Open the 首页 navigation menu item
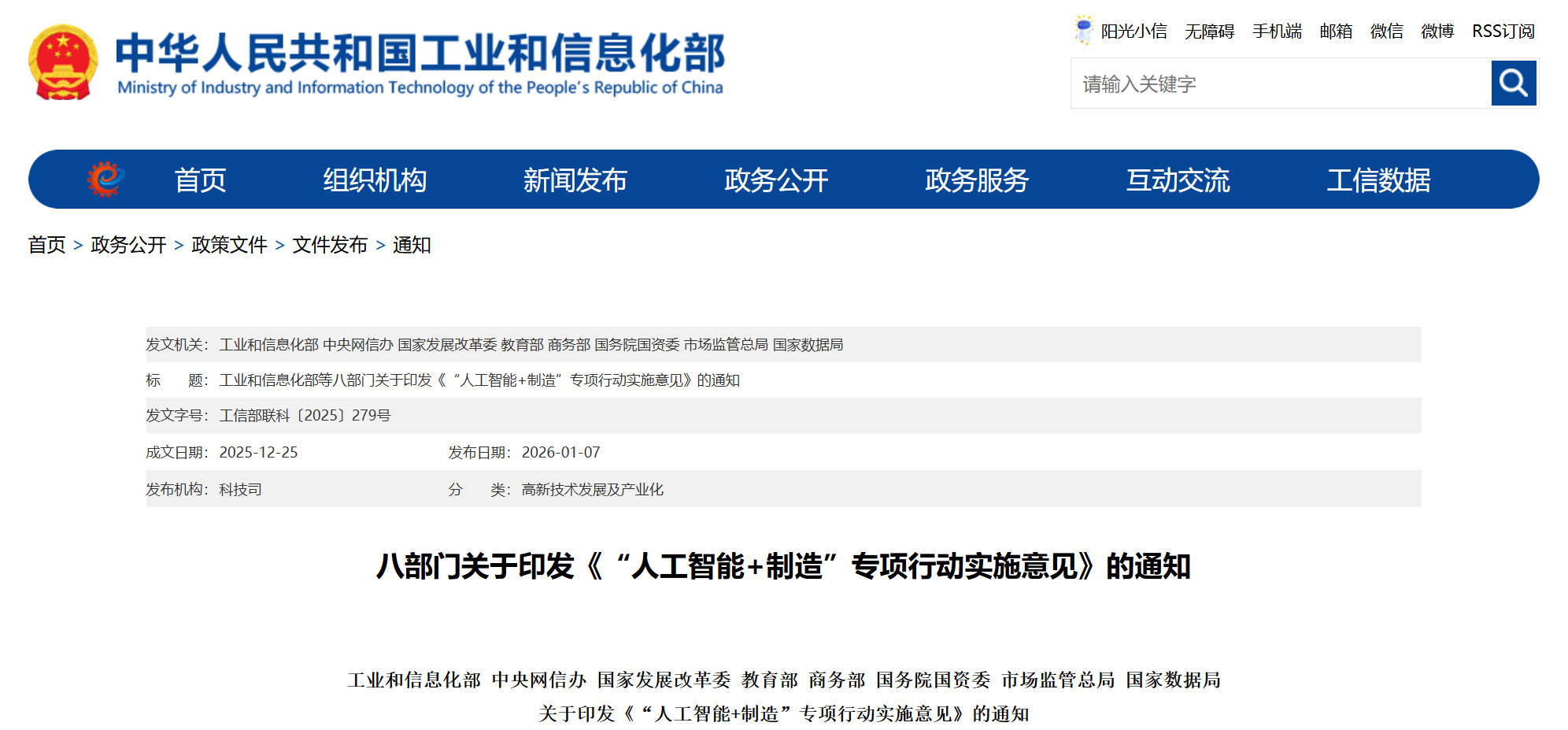1568x730 pixels. click(200, 180)
